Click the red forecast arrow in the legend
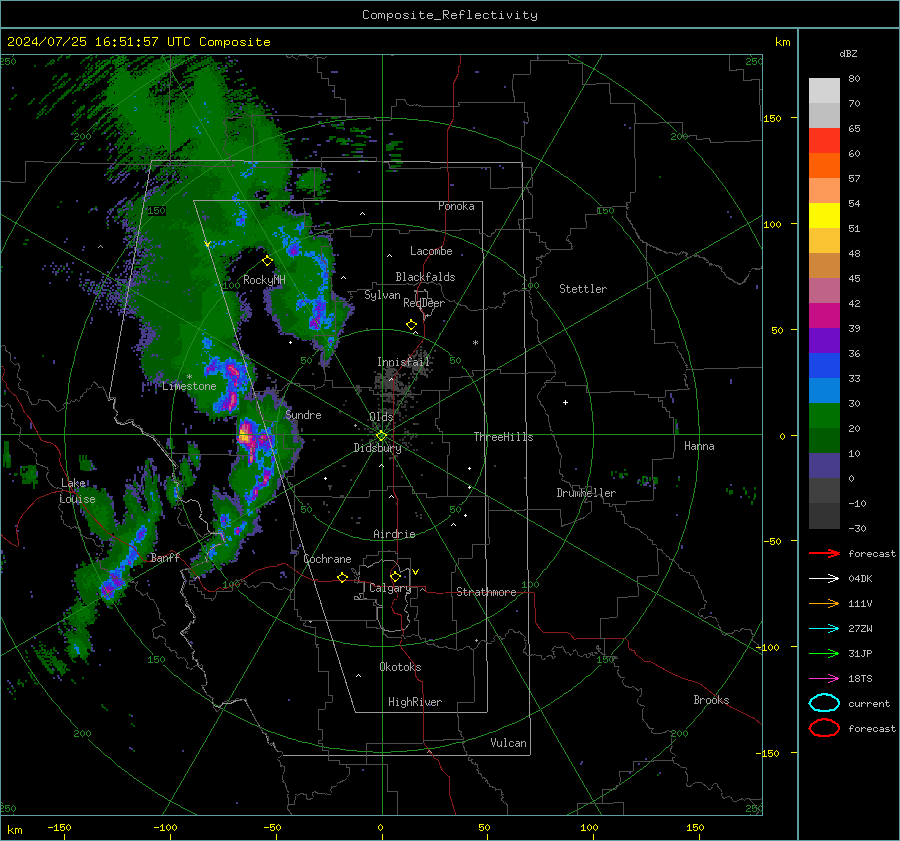The height and width of the screenshot is (841, 900). tap(824, 553)
